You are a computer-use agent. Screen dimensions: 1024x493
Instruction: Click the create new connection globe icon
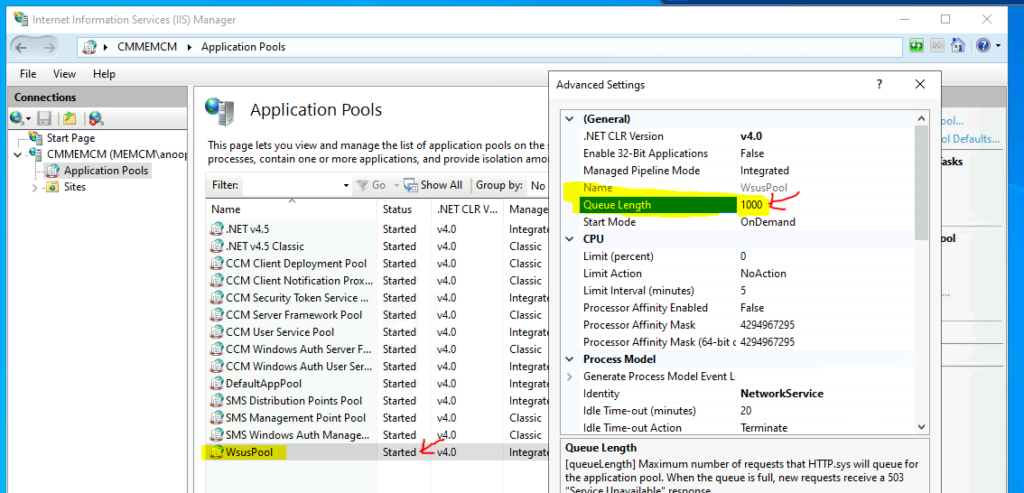18,118
